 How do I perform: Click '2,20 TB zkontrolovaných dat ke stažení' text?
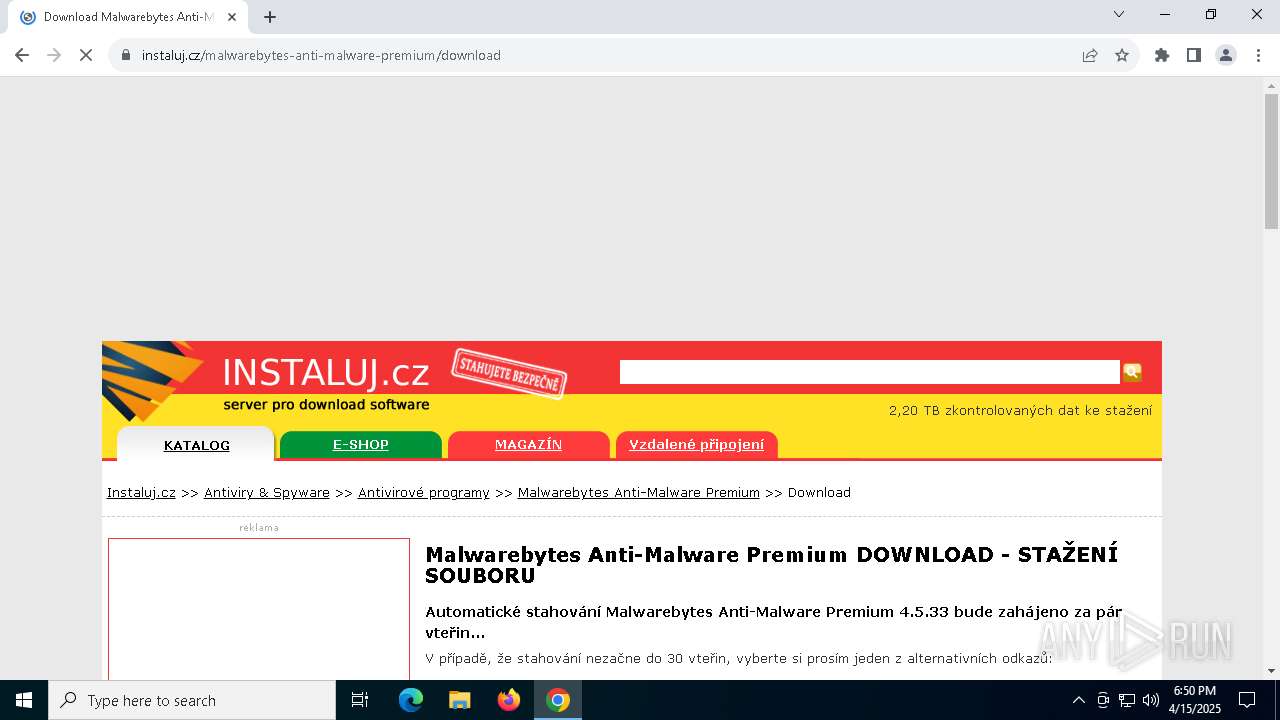tap(1020, 410)
